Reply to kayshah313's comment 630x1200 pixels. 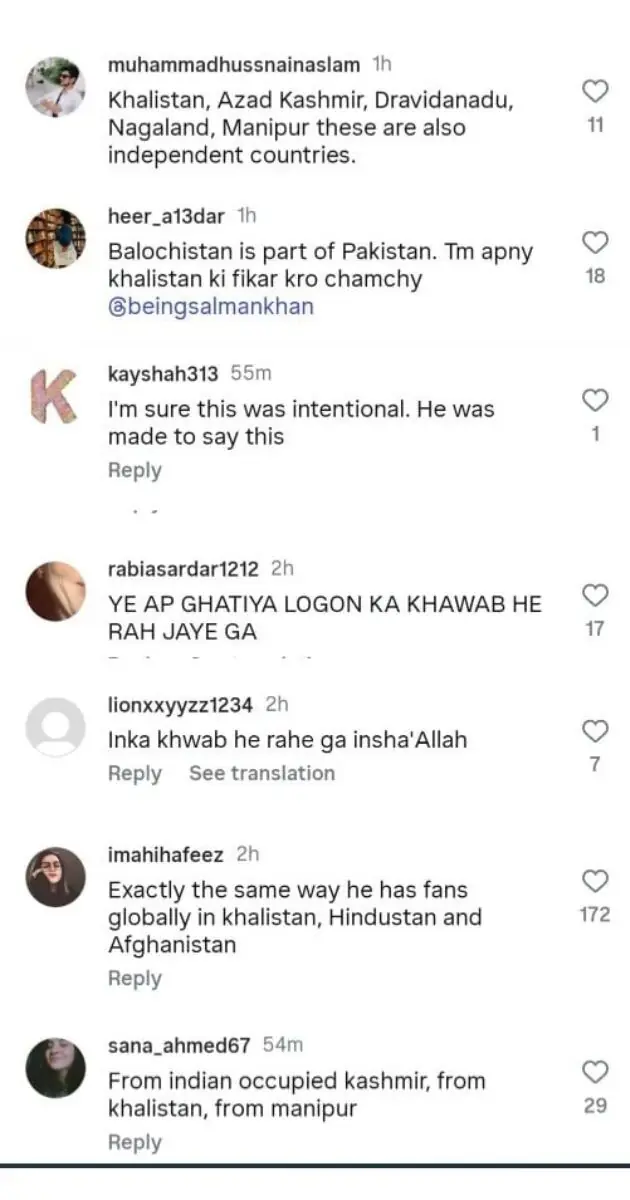pos(135,470)
